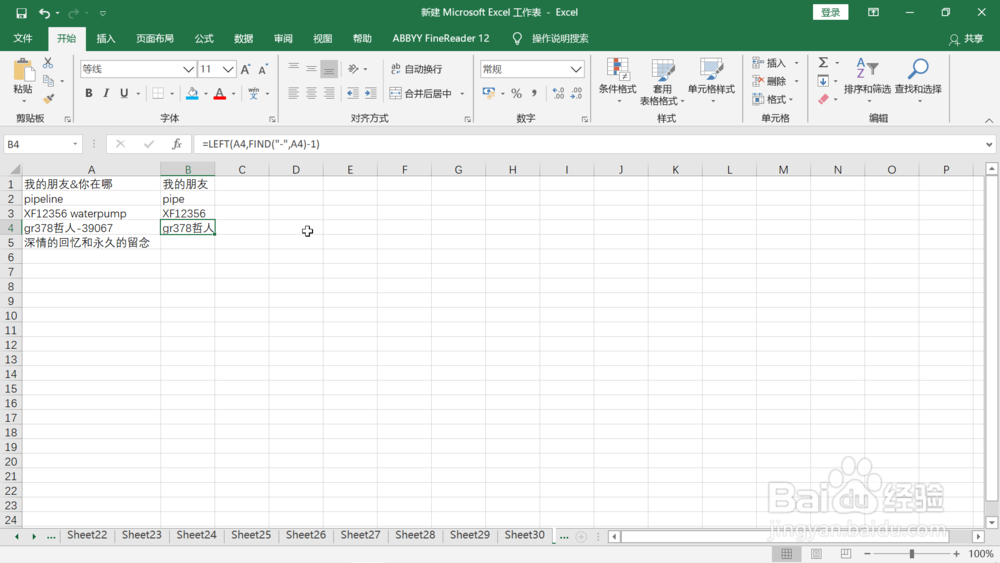This screenshot has height=563, width=1000.
Task: Open Find and Select magnifier
Action: tap(918, 81)
